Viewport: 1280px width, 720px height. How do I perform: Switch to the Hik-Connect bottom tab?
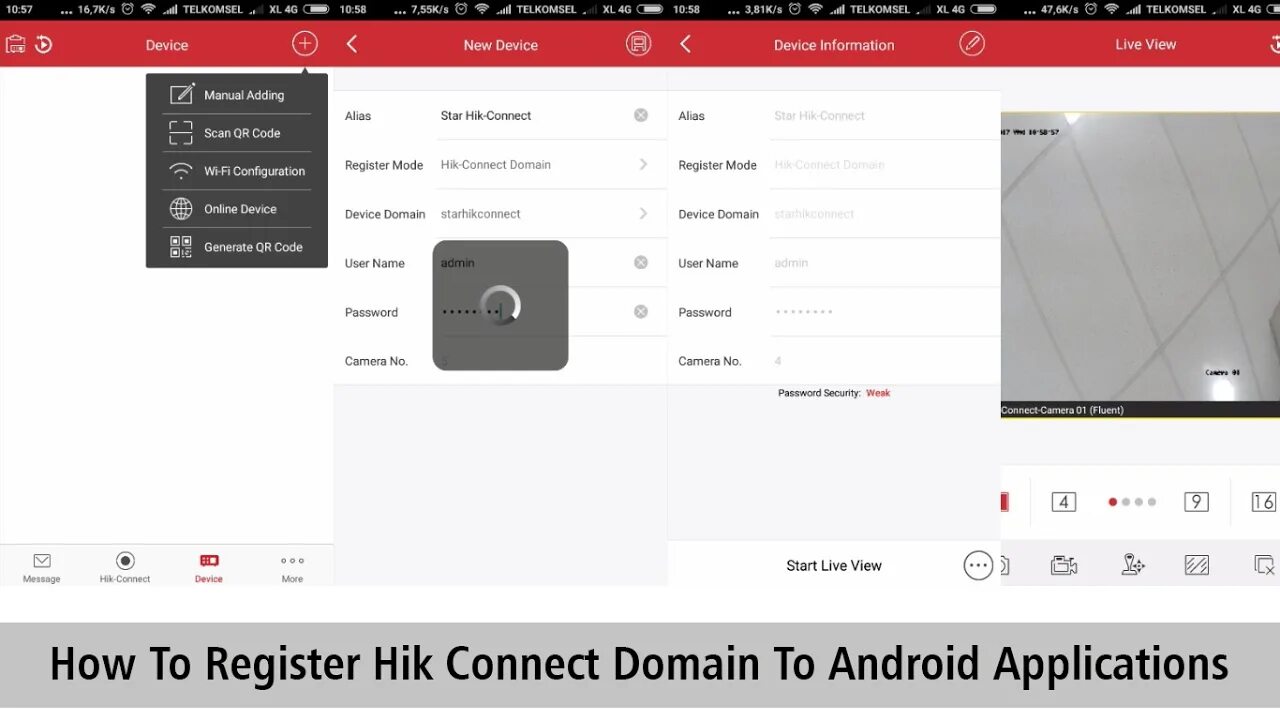[x=125, y=567]
